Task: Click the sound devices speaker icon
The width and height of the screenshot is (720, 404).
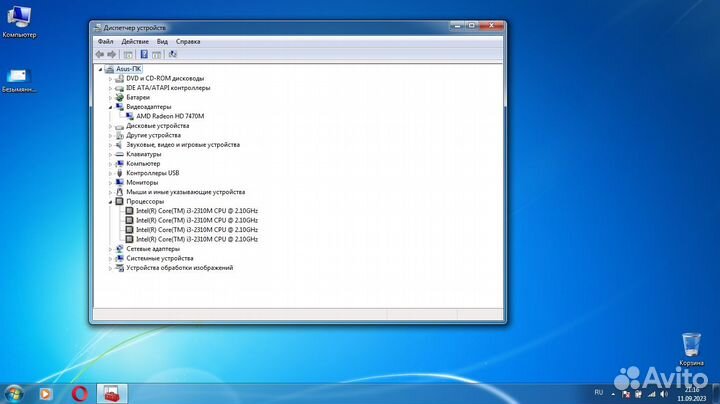Action: coord(119,145)
